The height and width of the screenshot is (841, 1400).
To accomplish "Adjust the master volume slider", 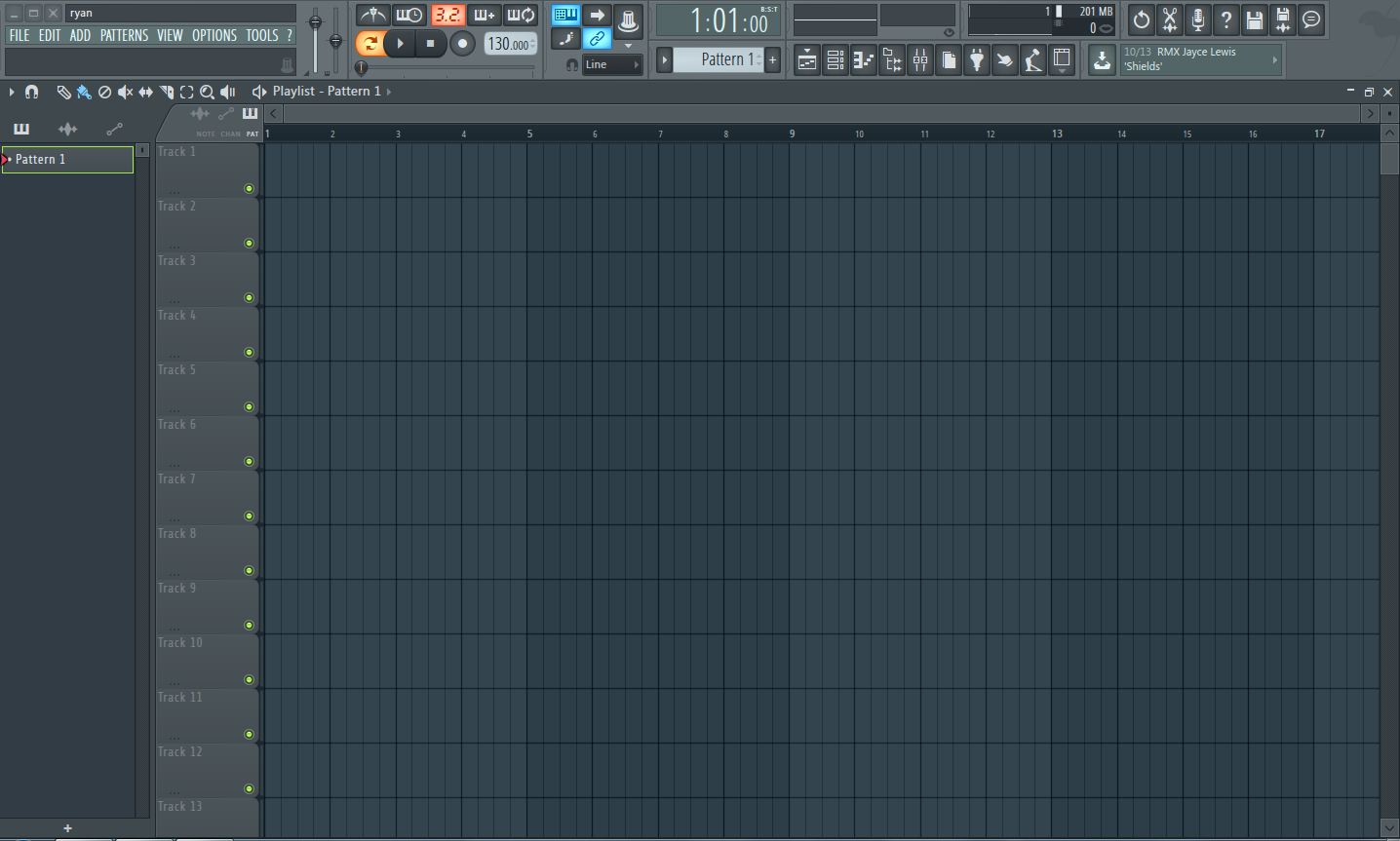I will tap(314, 19).
